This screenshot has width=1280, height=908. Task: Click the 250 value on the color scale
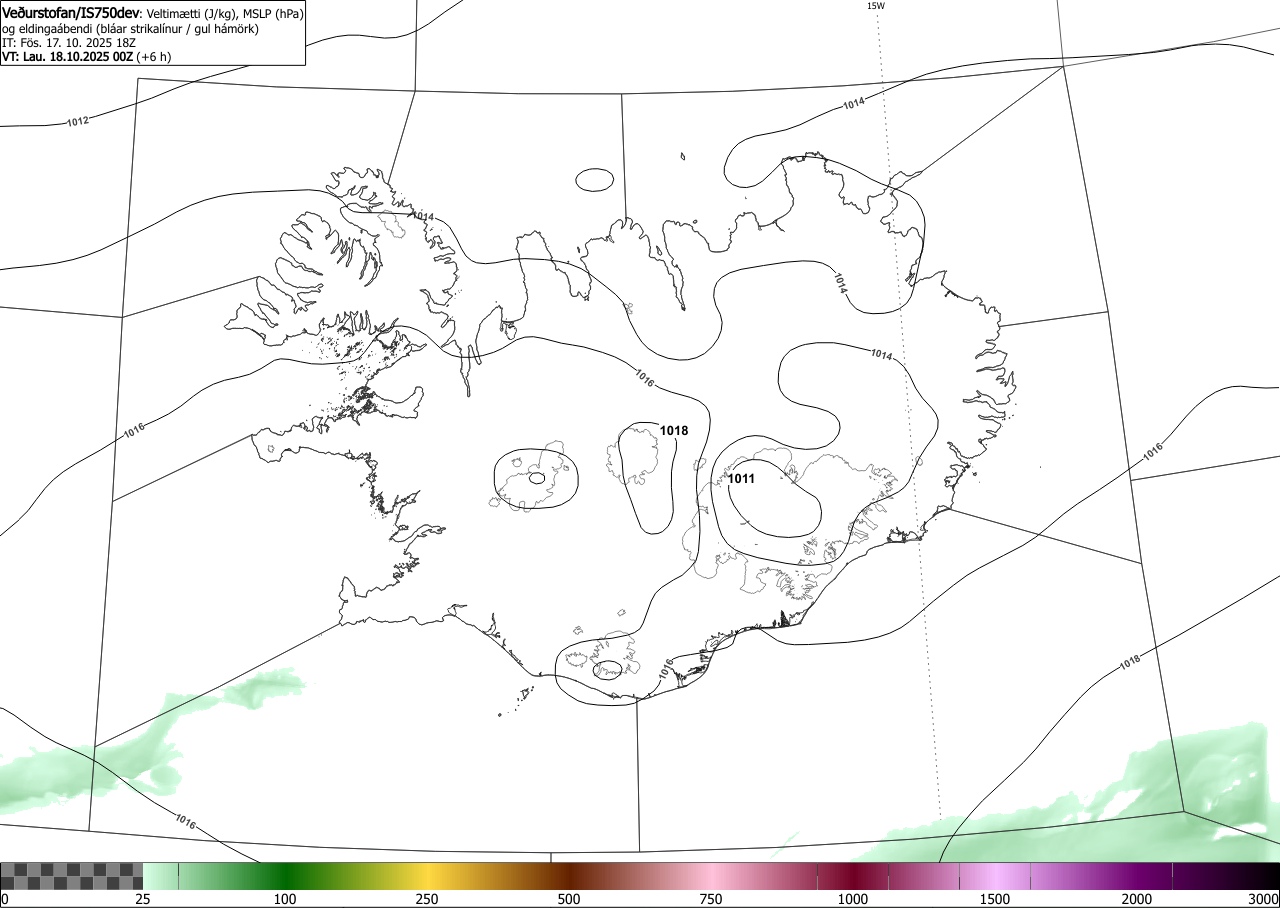pyautogui.click(x=427, y=899)
